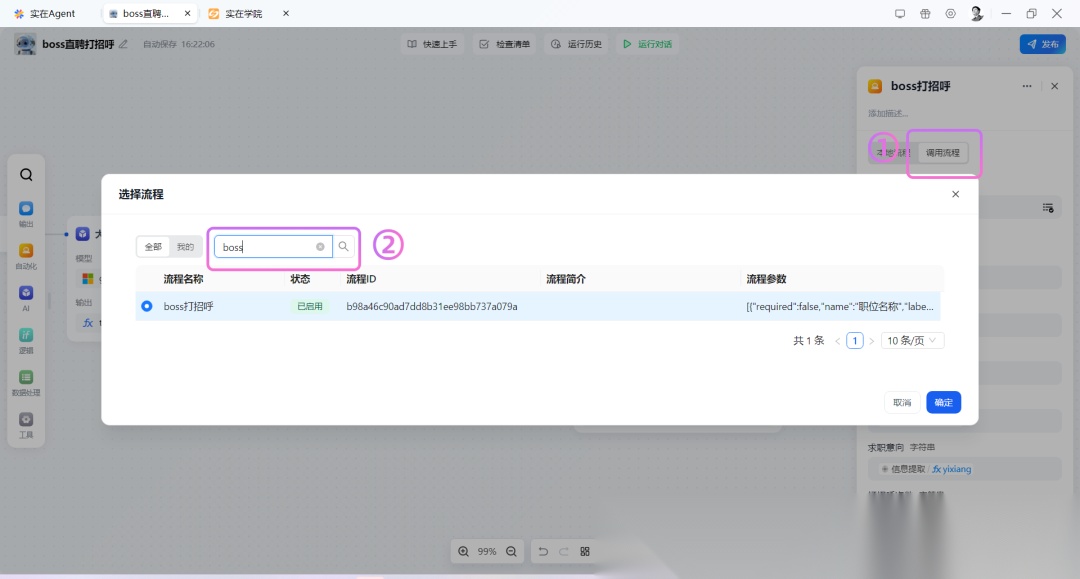The height and width of the screenshot is (579, 1080).
Task: Zoom out the canvas with the minus magnifier
Action: coord(511,551)
